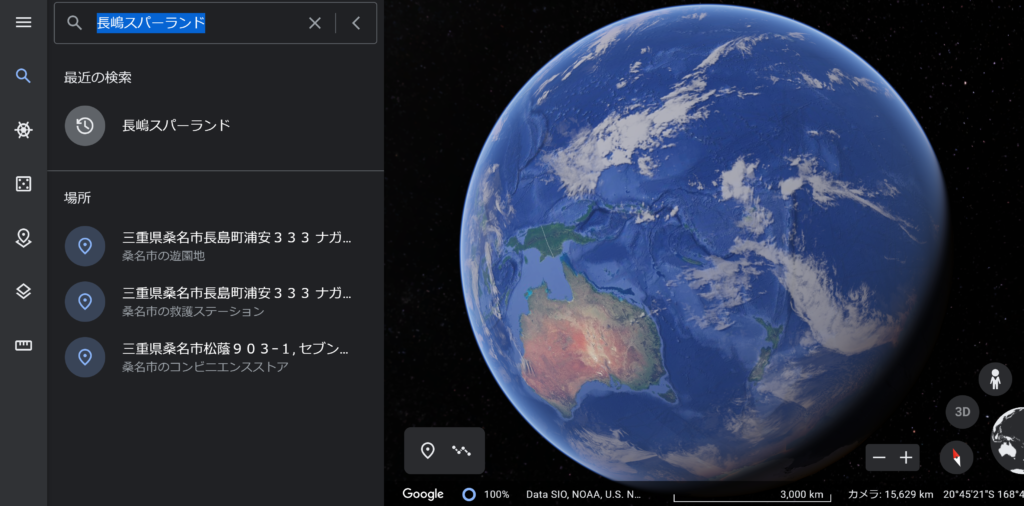Viewport: 1024px width, 506px height.
Task: Select place result 桑名市のコンビニエンスストア
Action: click(x=216, y=356)
